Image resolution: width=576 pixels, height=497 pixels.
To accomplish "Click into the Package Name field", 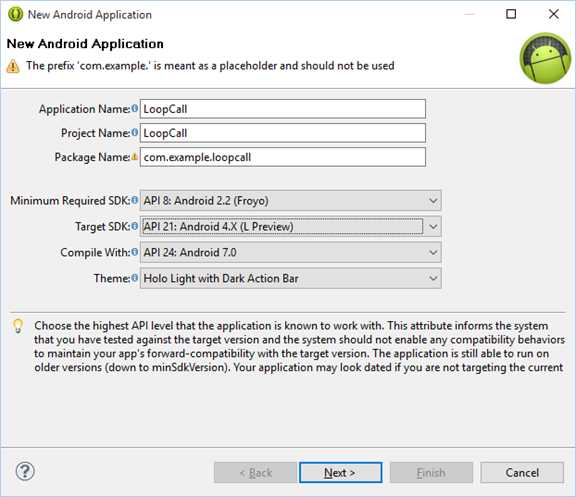I will (x=282, y=157).
